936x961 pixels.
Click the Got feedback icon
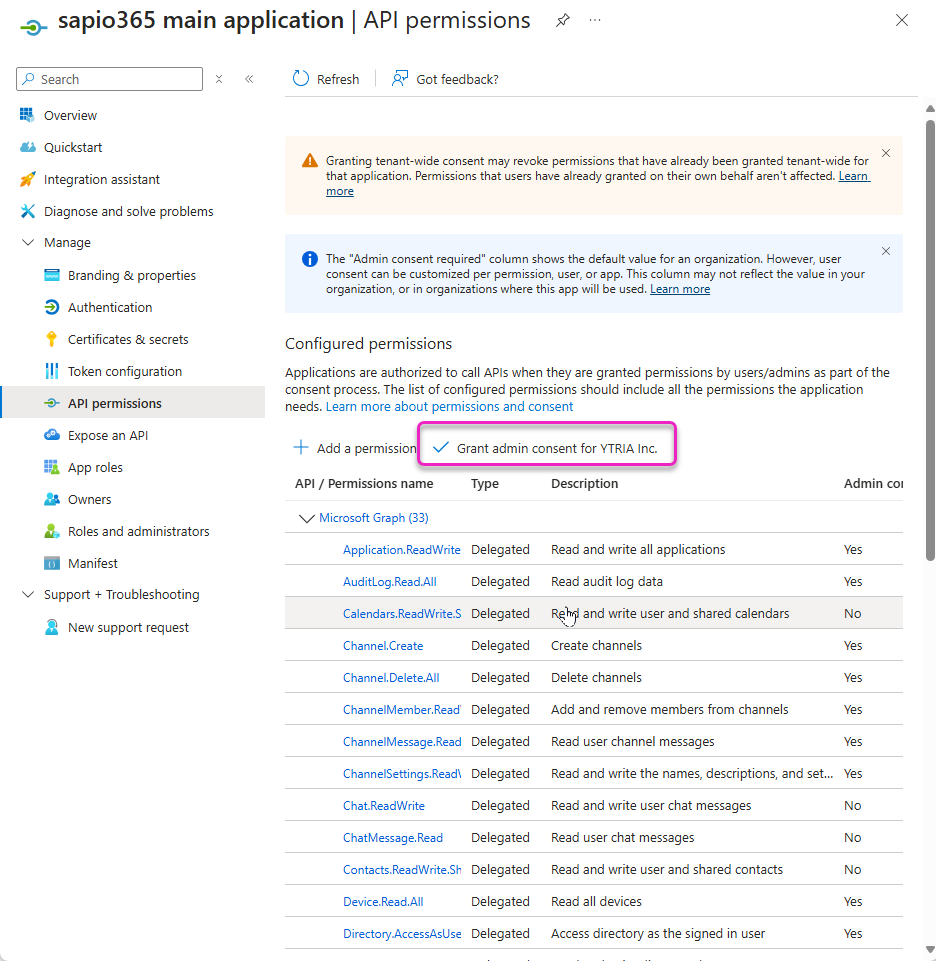pos(400,79)
